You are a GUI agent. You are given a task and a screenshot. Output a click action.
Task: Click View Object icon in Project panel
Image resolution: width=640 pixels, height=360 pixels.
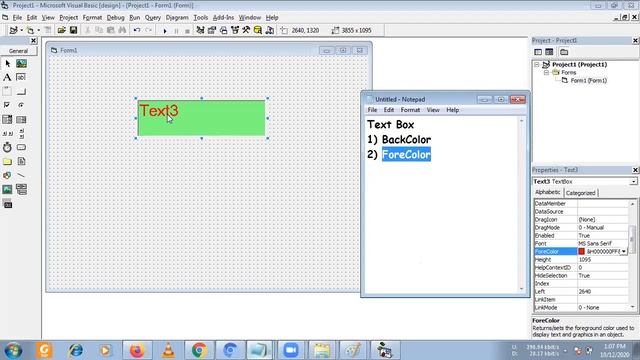point(549,52)
